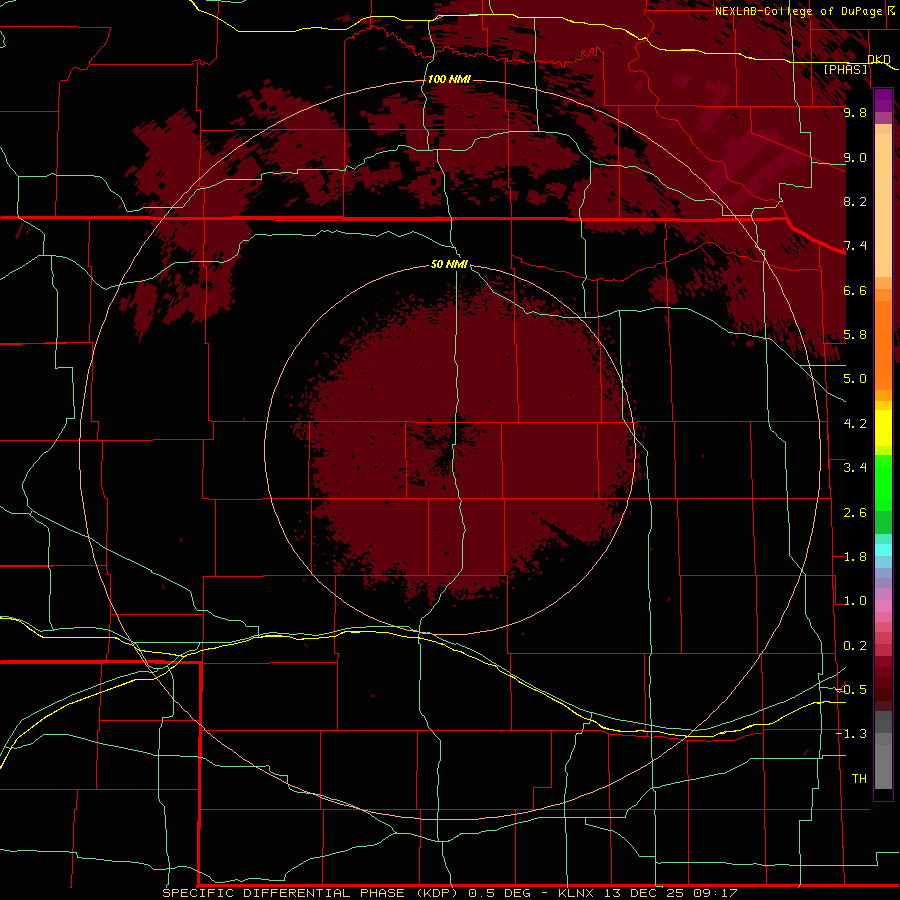The height and width of the screenshot is (900, 900).
Task: Click the 9.8 value on the color scale
Action: tap(855, 112)
